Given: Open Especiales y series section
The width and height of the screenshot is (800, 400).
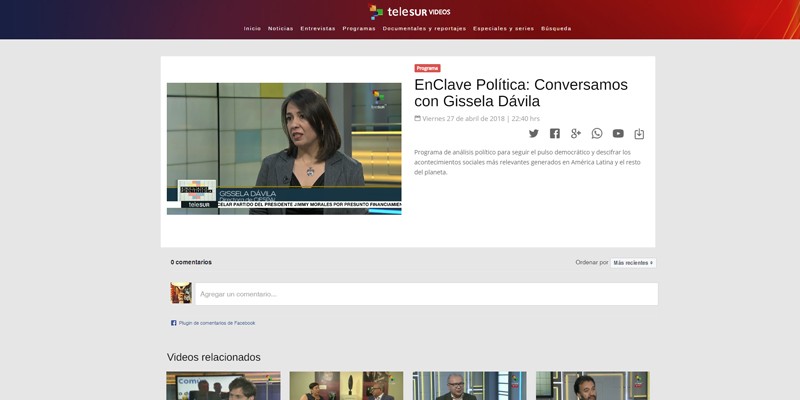Looking at the screenshot, I should 503,29.
